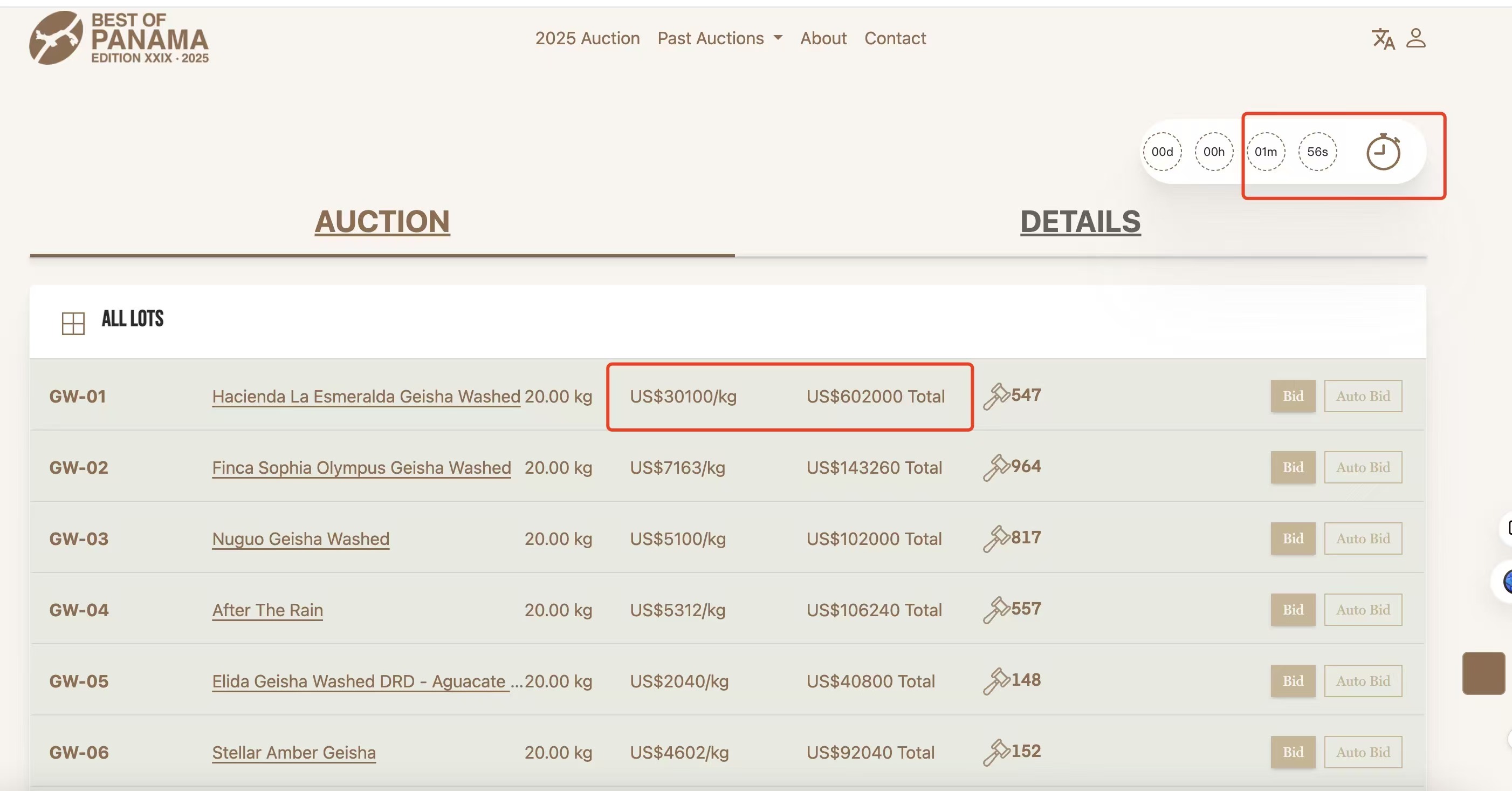Open the Best of Panama logo home link
This screenshot has height=791, width=1512.
click(119, 38)
